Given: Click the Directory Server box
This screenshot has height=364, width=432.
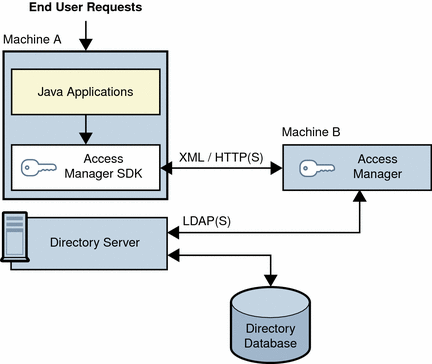Looking at the screenshot, I should pyautogui.click(x=89, y=243).
